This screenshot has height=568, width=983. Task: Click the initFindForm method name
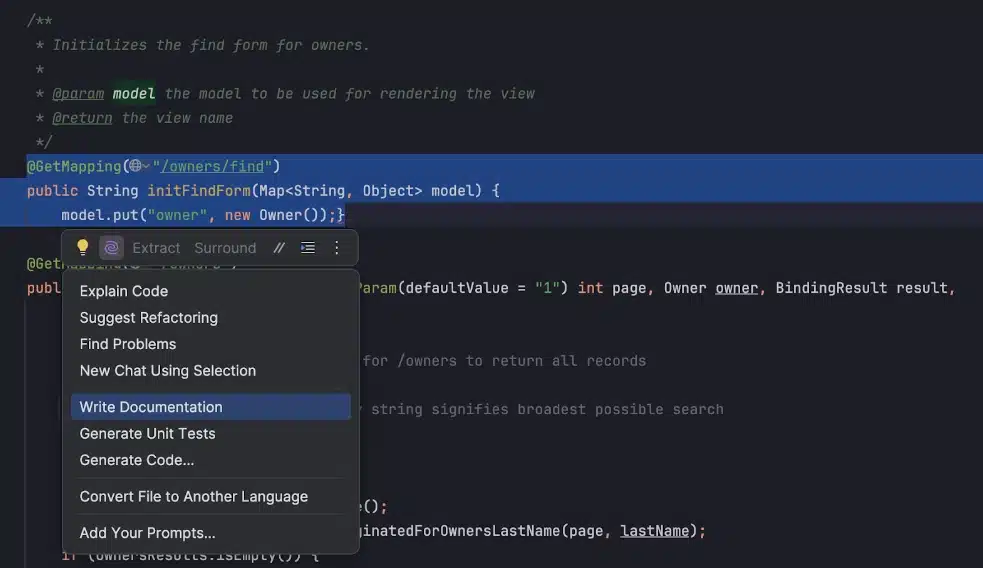point(199,191)
